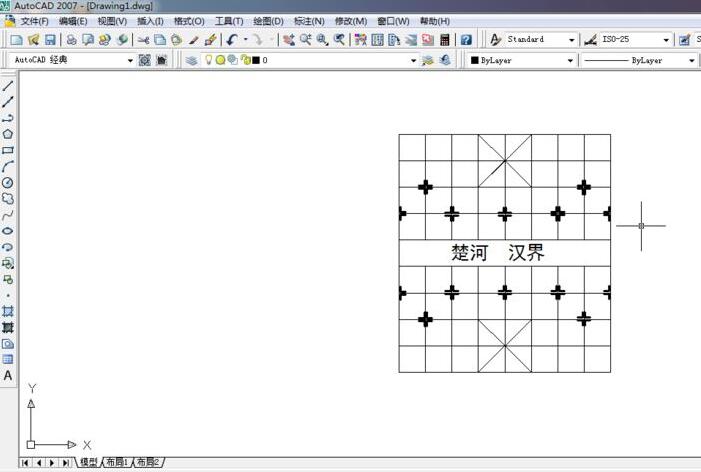The image size is (701, 472).
Task: Choose the Rectangle draw tool
Action: 8,150
